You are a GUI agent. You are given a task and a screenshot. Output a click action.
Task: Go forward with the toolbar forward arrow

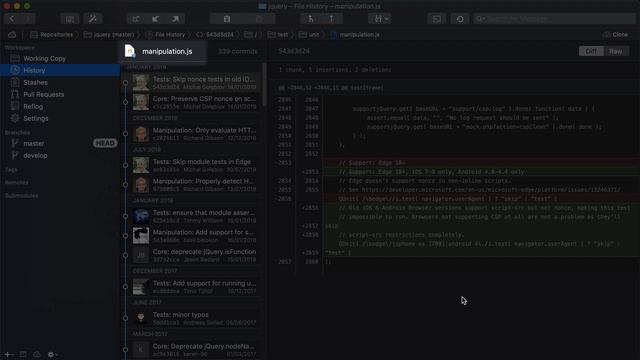click(x=27, y=19)
